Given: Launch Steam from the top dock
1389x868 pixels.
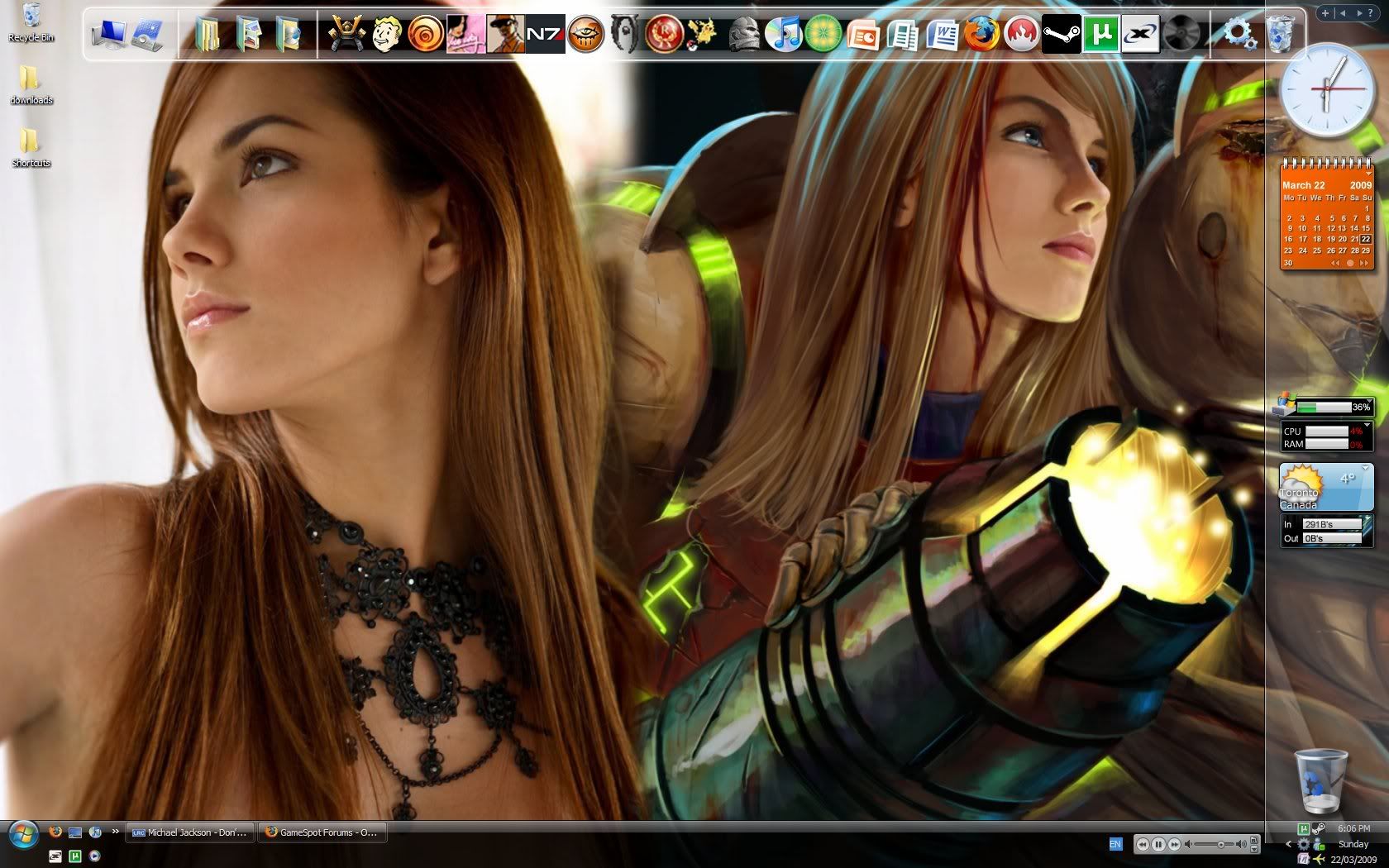Looking at the screenshot, I should tap(1061, 34).
